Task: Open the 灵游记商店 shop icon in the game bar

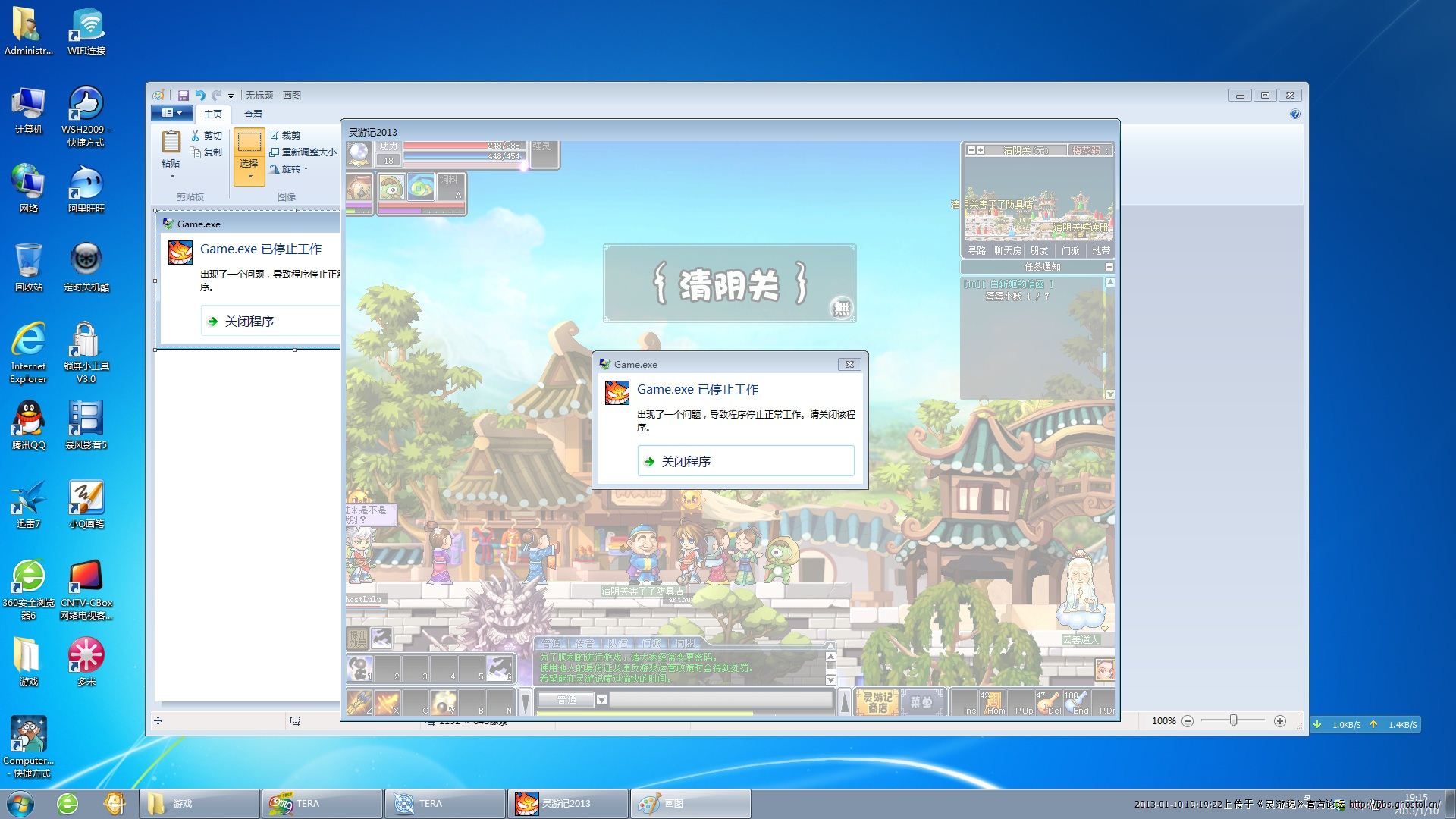Action: click(x=877, y=701)
